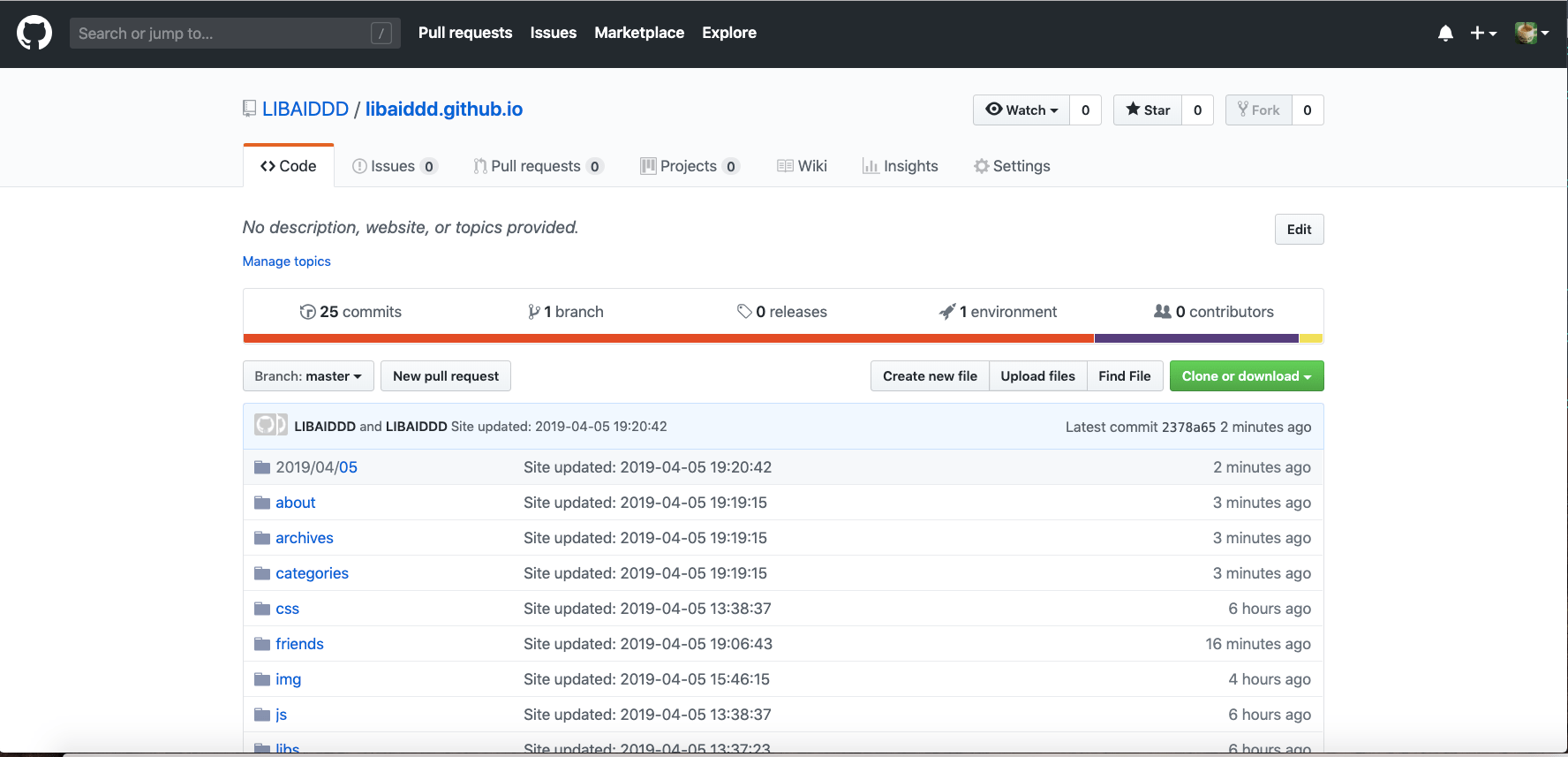The width and height of the screenshot is (1568, 757).
Task: Switch to the repository Pull requests tab
Action: click(x=539, y=166)
